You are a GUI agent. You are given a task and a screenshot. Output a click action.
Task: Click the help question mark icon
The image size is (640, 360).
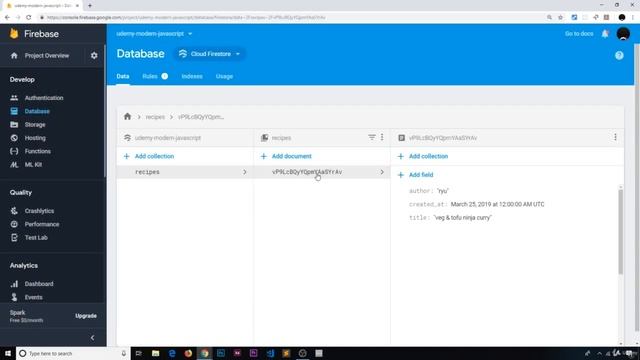[619, 56]
